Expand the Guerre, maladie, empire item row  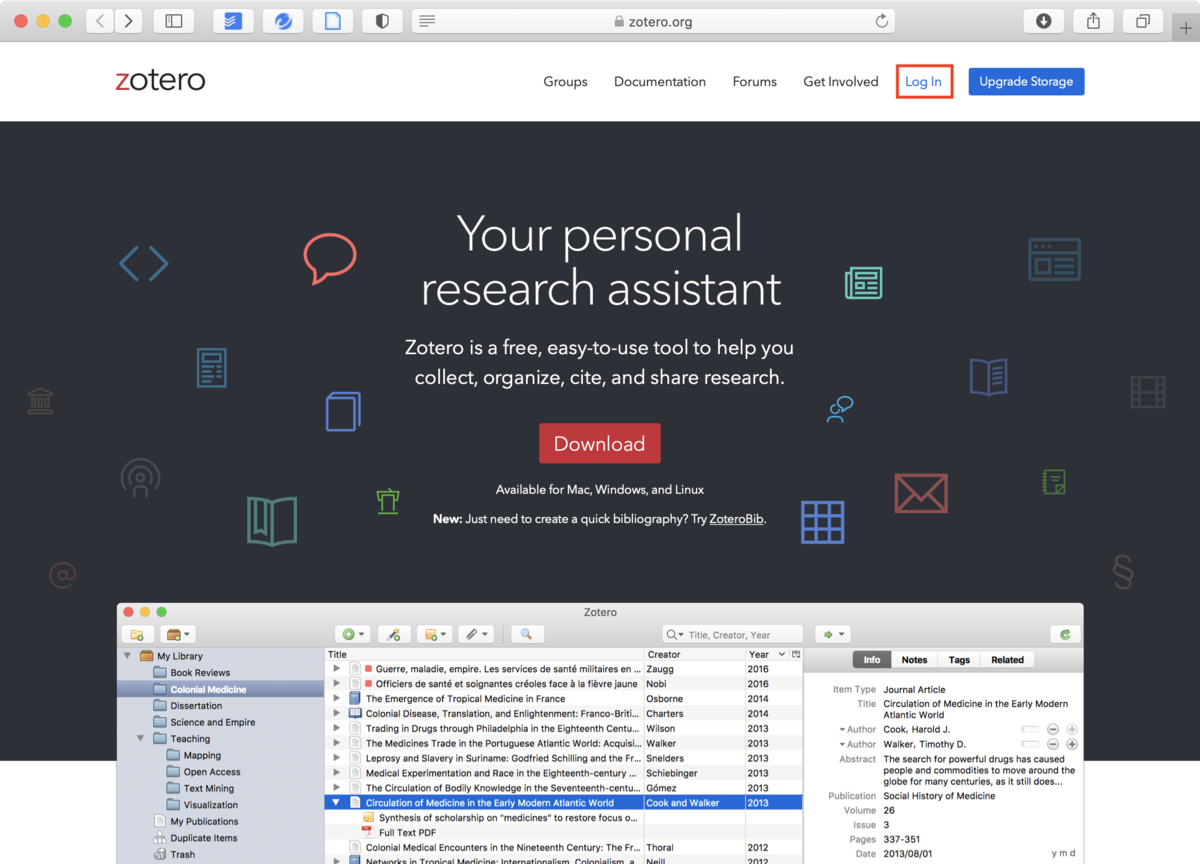point(337,669)
